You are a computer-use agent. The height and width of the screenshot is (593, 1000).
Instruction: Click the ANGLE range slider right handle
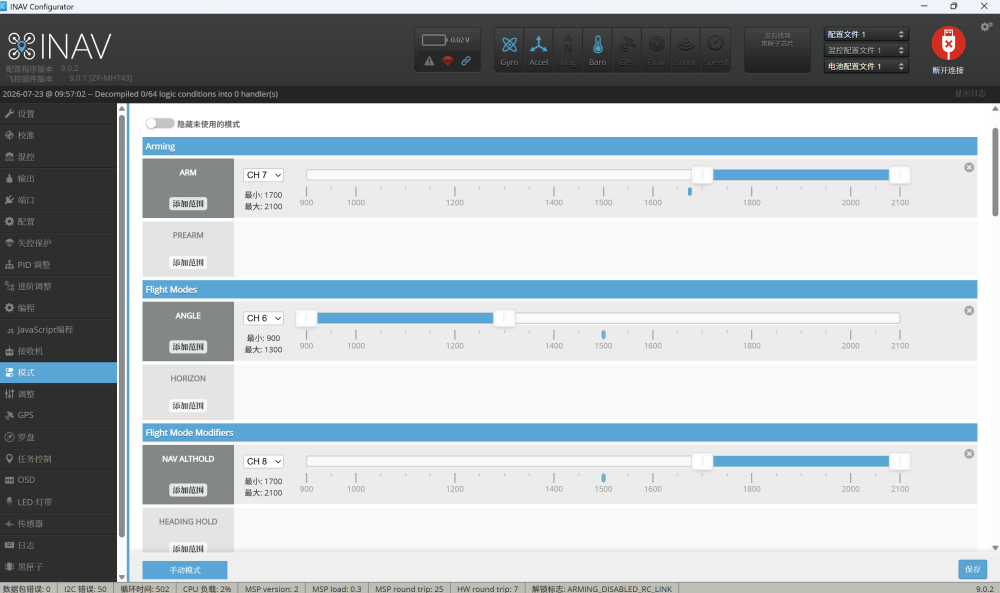504,318
